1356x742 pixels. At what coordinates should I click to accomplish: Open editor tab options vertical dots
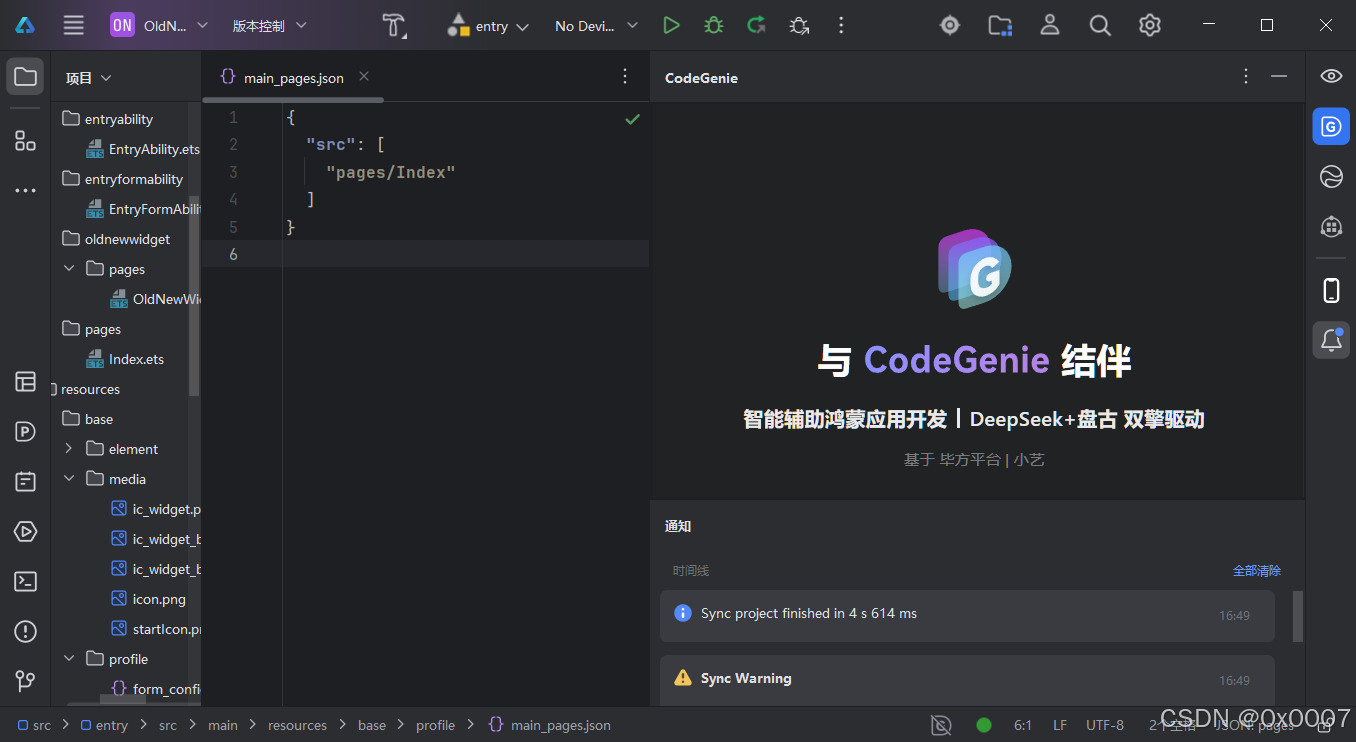click(625, 76)
